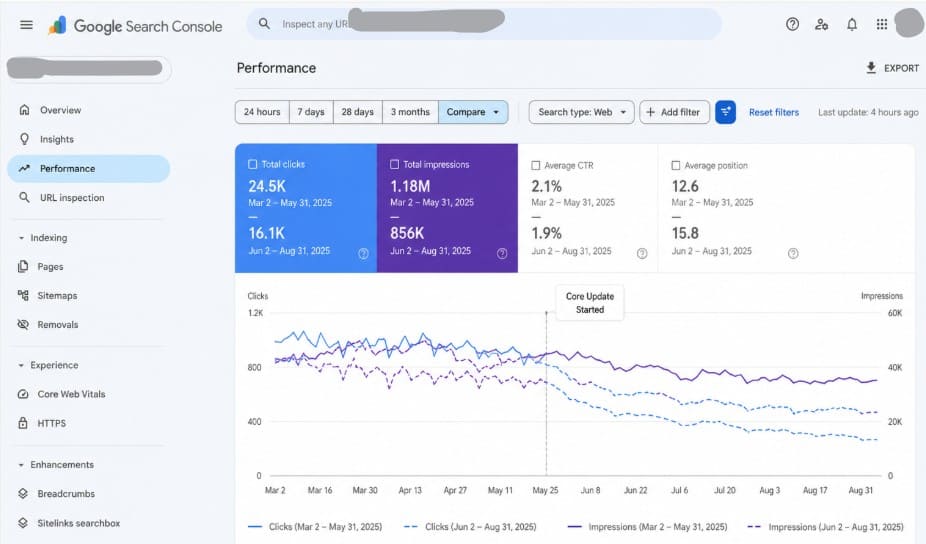Click the Breadcrumbs layers icon
This screenshot has height=544, width=926.
click(23, 493)
